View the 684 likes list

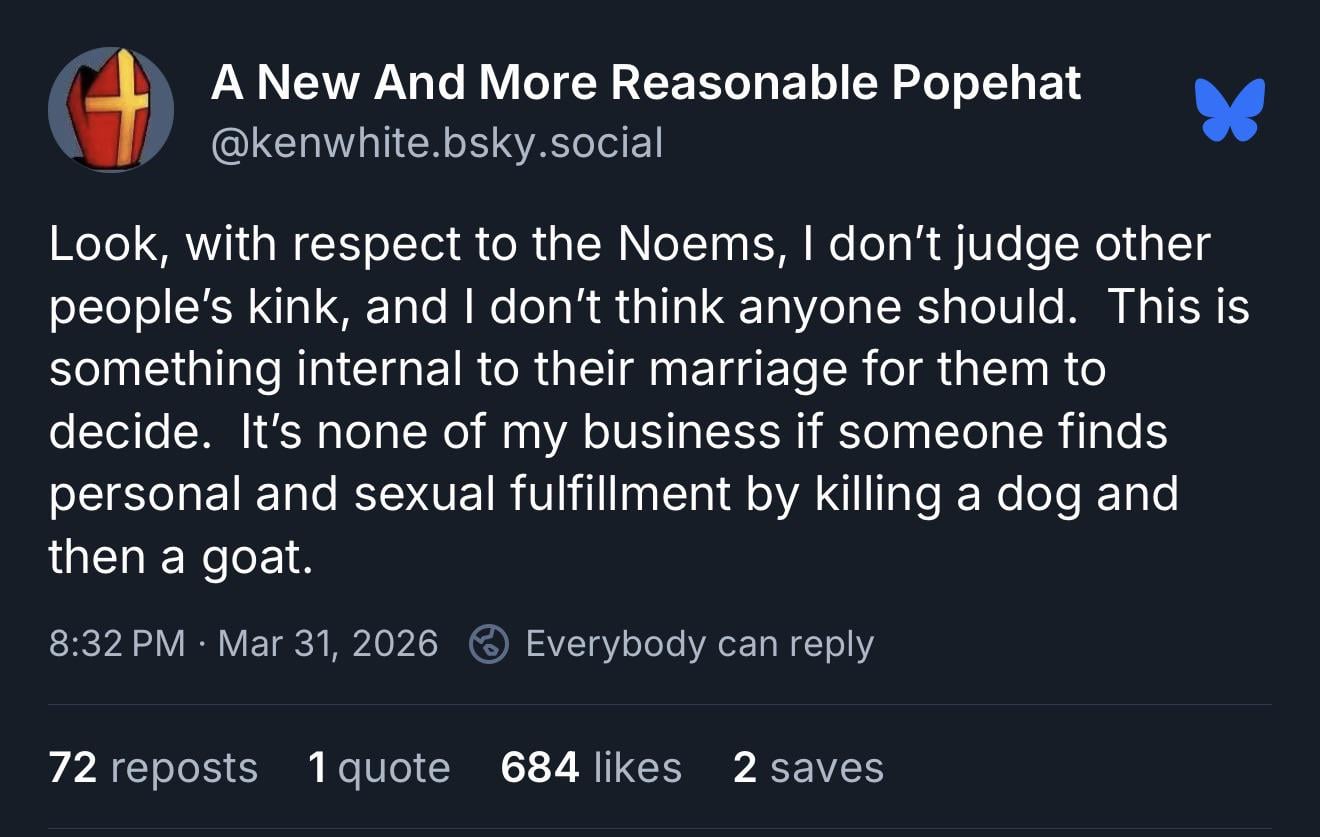point(591,768)
